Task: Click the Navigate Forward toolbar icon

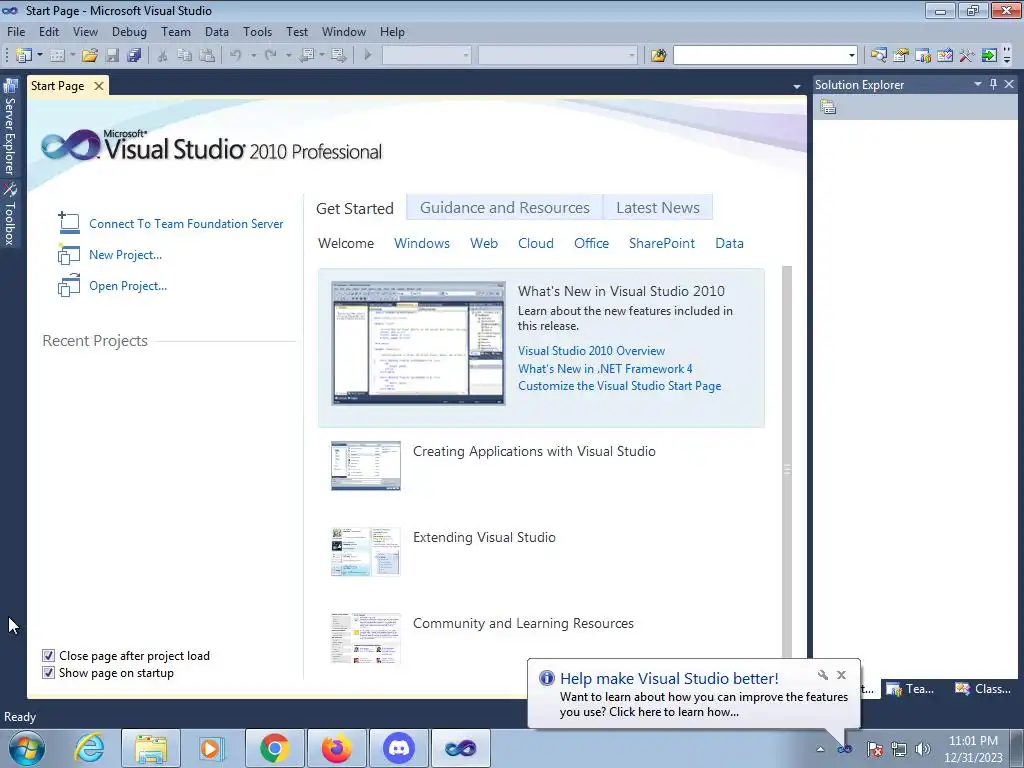Action: click(338, 56)
